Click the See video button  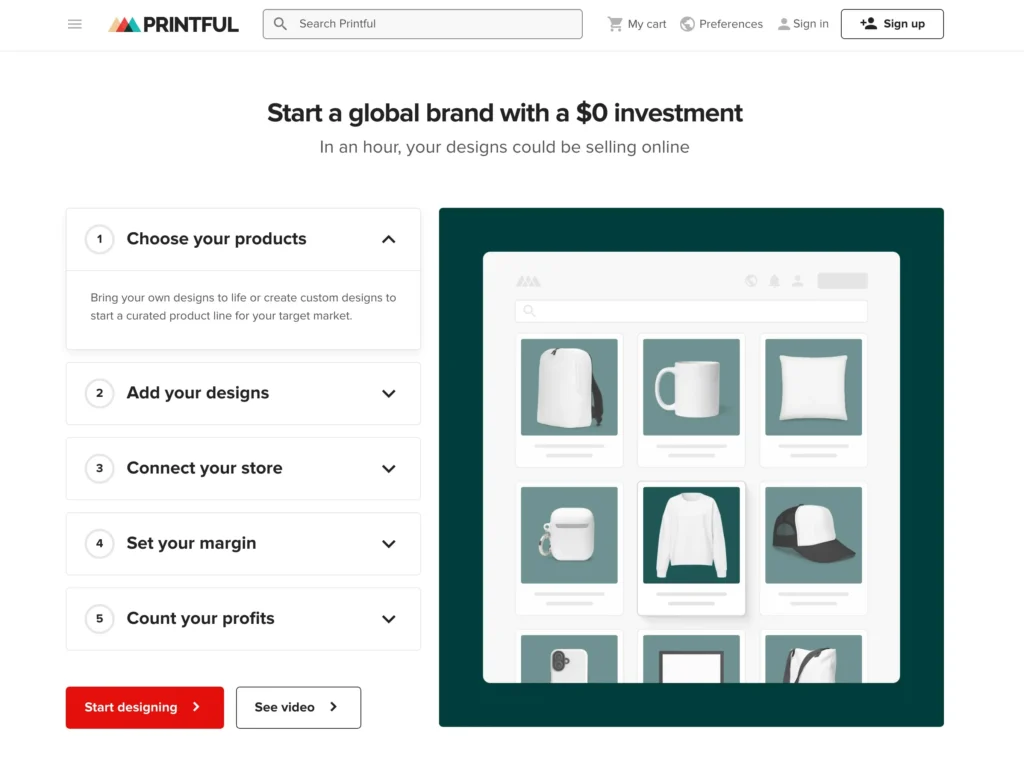(x=298, y=707)
